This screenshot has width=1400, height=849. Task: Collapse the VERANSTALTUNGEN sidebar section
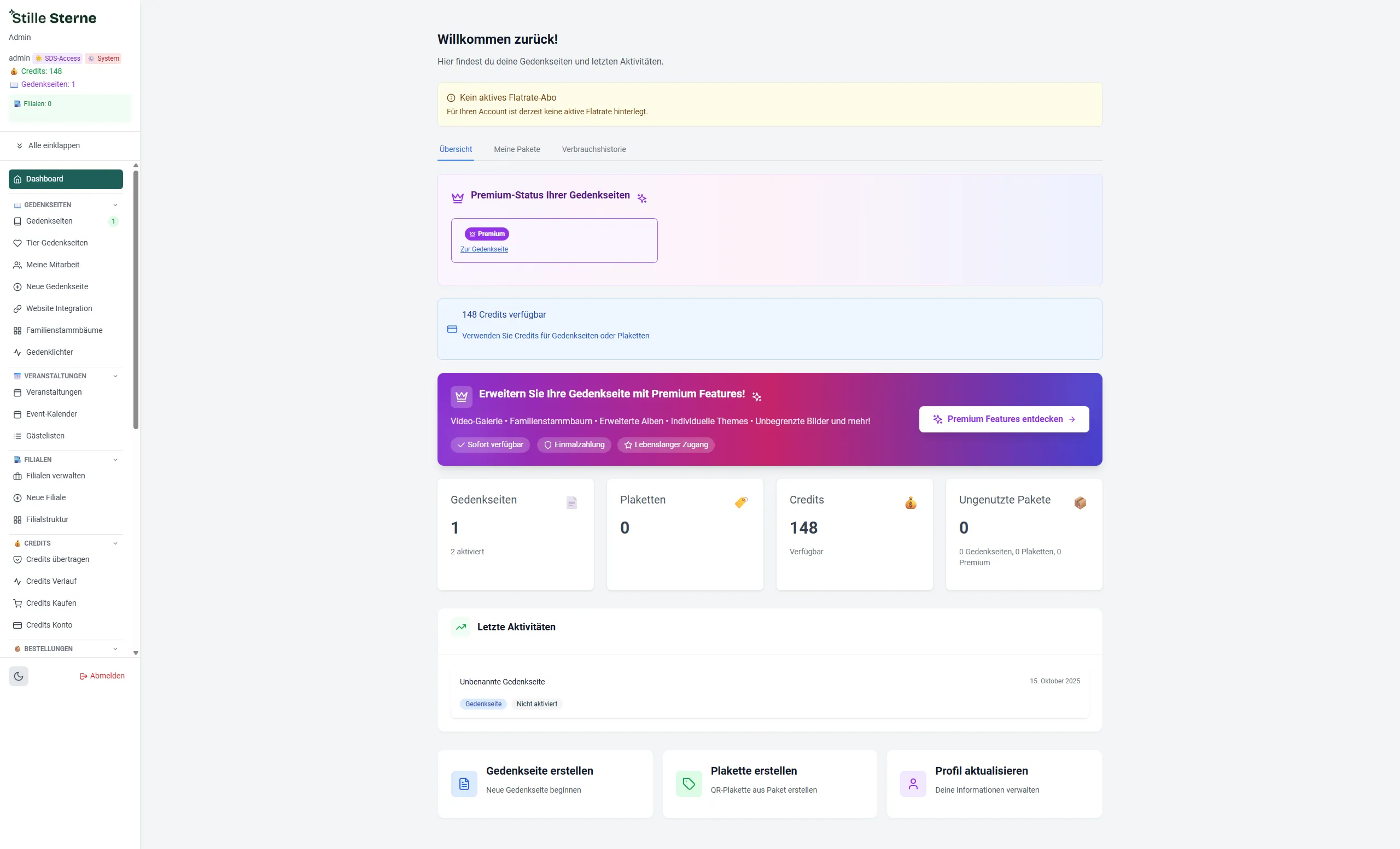(115, 376)
